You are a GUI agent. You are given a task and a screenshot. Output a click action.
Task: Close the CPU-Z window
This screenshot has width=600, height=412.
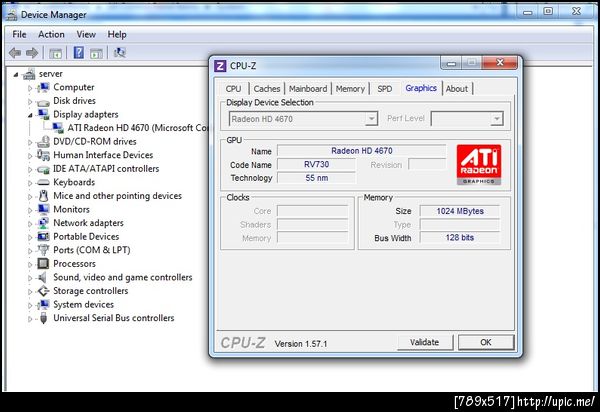500,63
